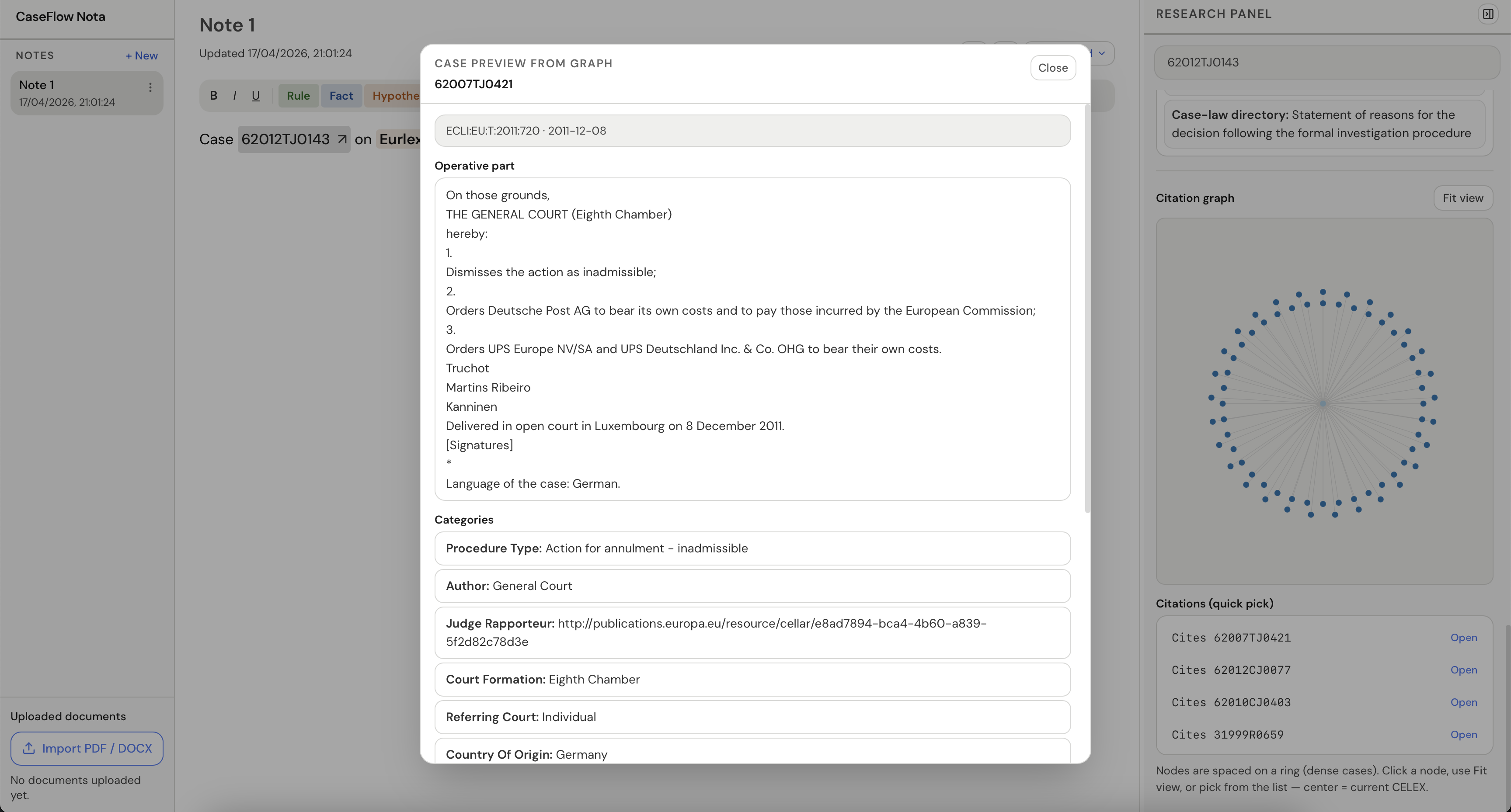
Task: Click Fit view above the citation graph
Action: click(1462, 198)
